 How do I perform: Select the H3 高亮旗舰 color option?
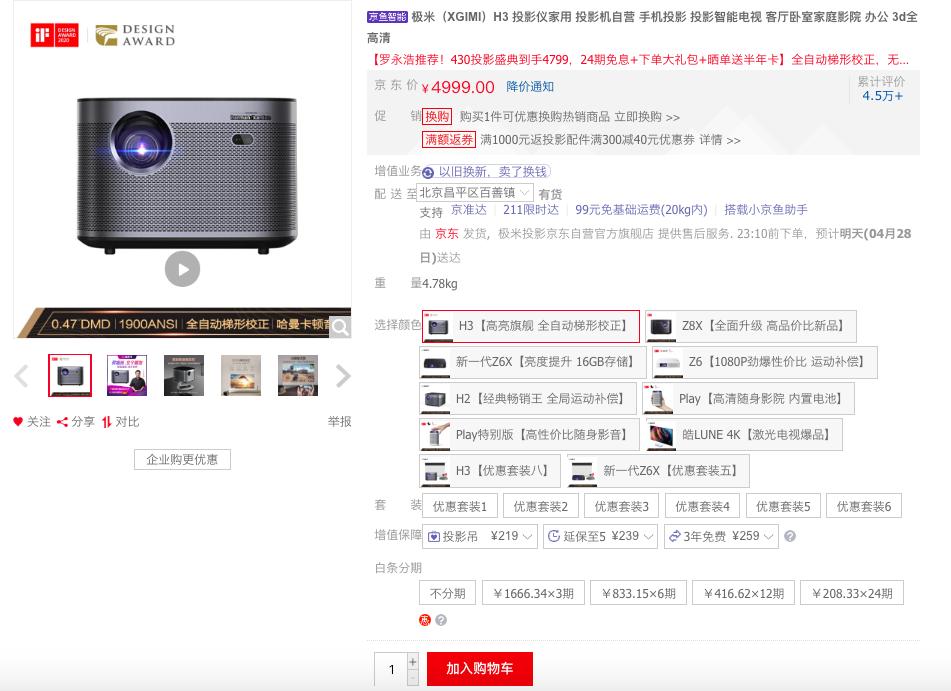coord(530,326)
